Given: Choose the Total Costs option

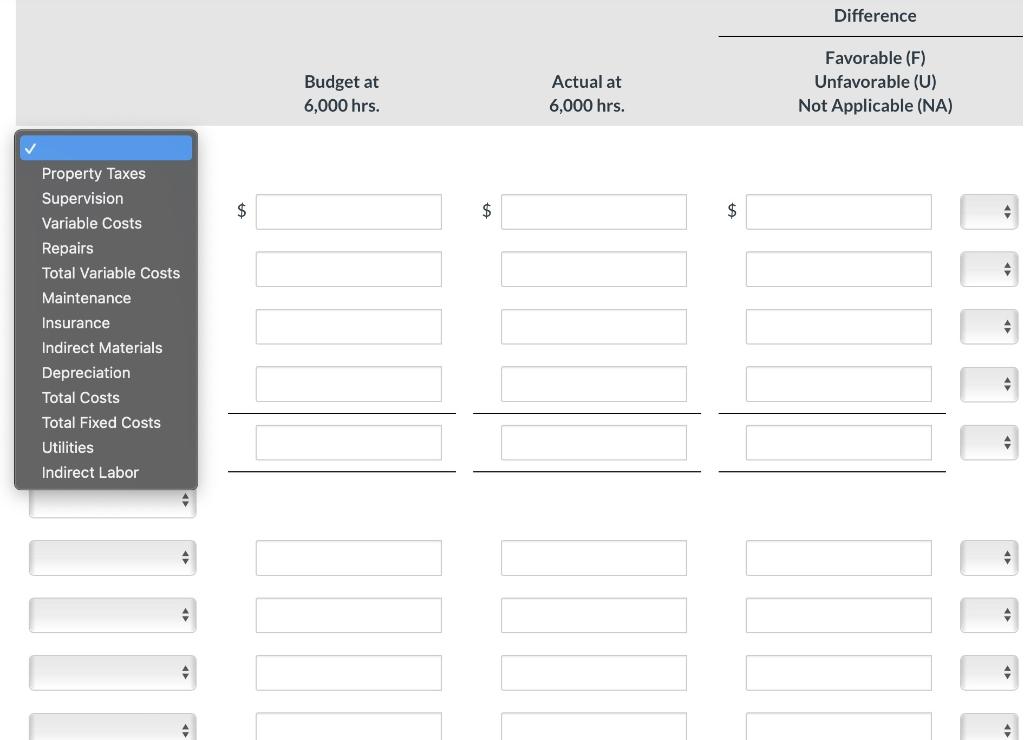Looking at the screenshot, I should (106, 397).
